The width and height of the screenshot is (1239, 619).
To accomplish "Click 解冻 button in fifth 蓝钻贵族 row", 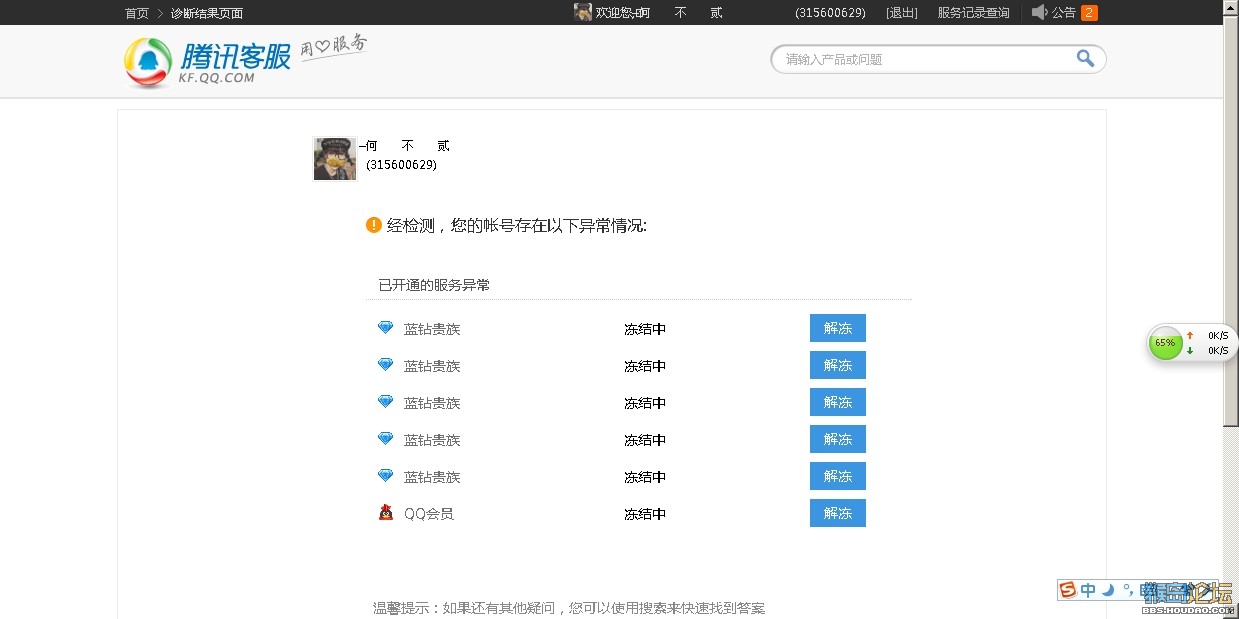I will (838, 476).
